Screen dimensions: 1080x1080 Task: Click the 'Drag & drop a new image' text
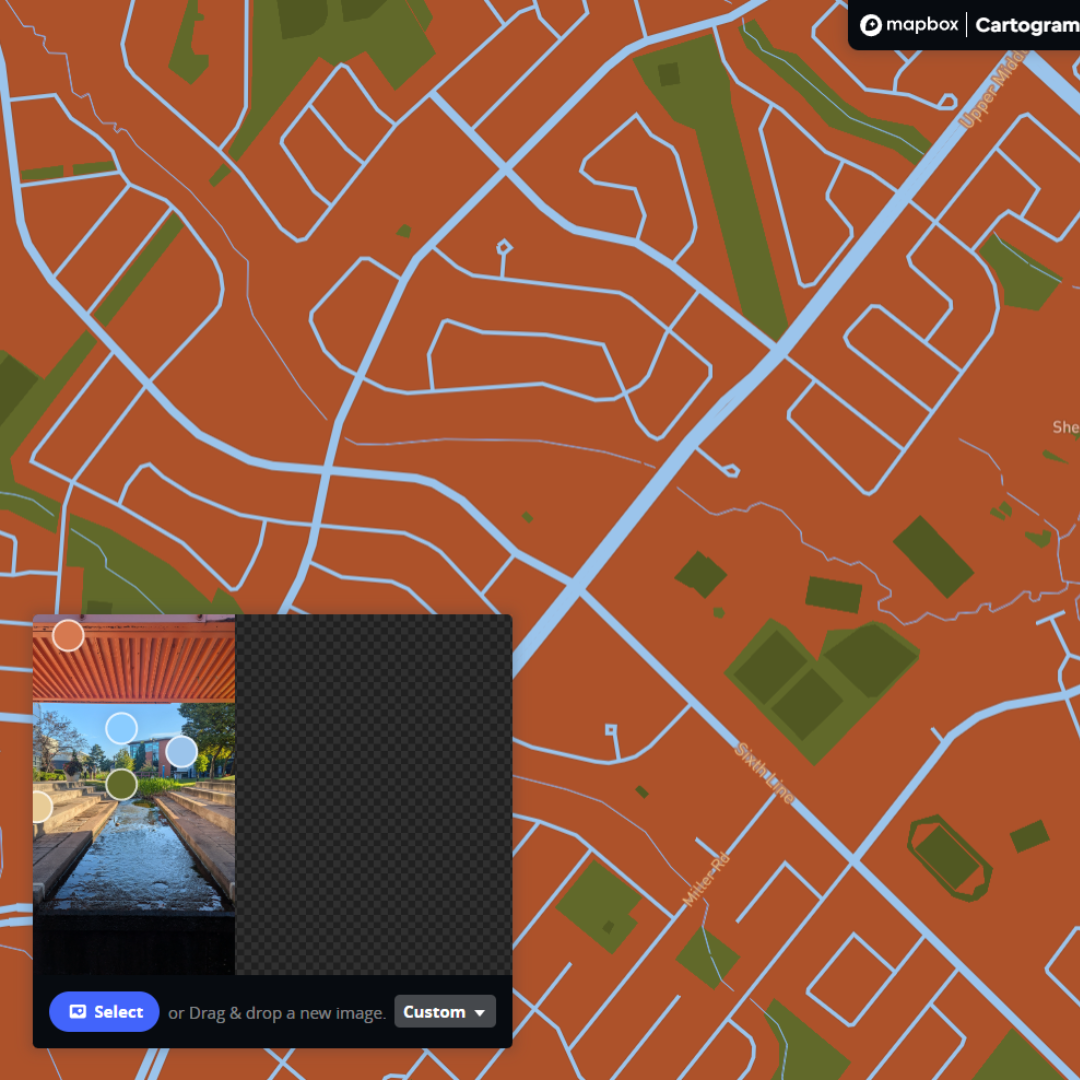coord(277,1013)
